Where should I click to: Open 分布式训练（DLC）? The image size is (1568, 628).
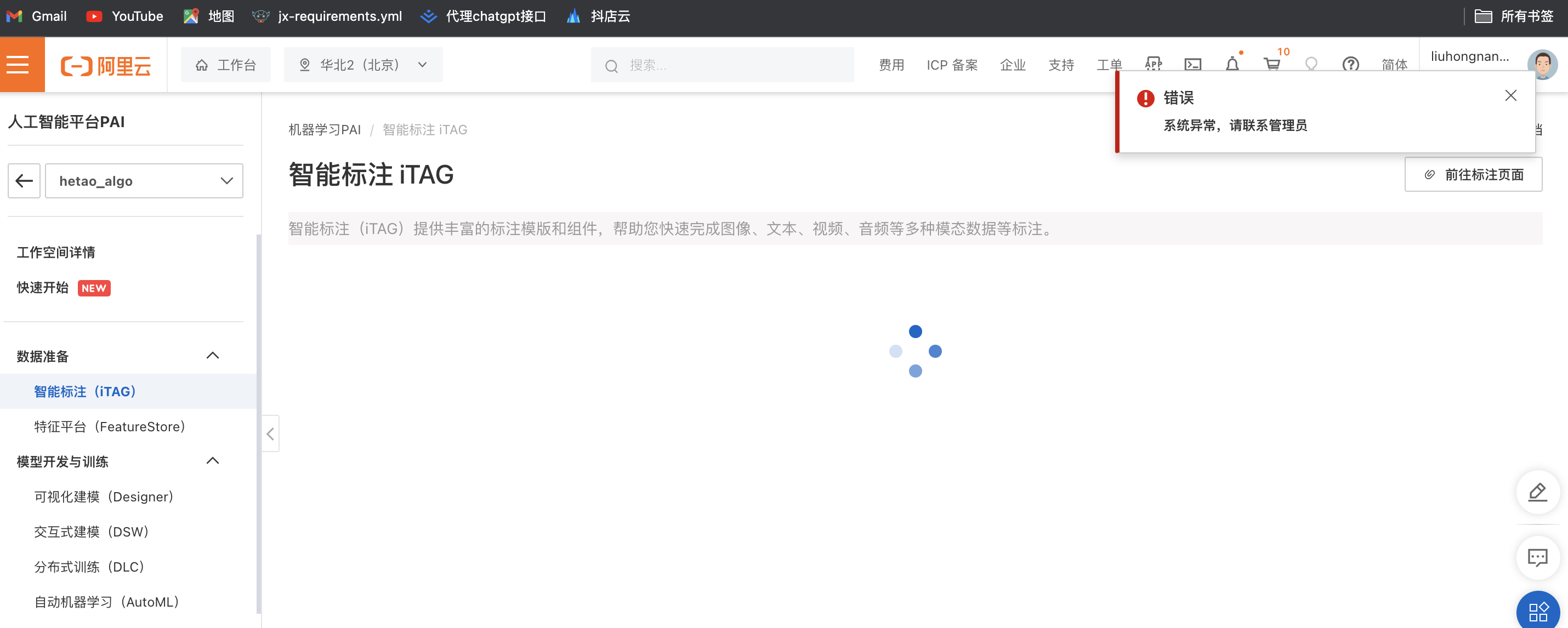click(x=89, y=567)
